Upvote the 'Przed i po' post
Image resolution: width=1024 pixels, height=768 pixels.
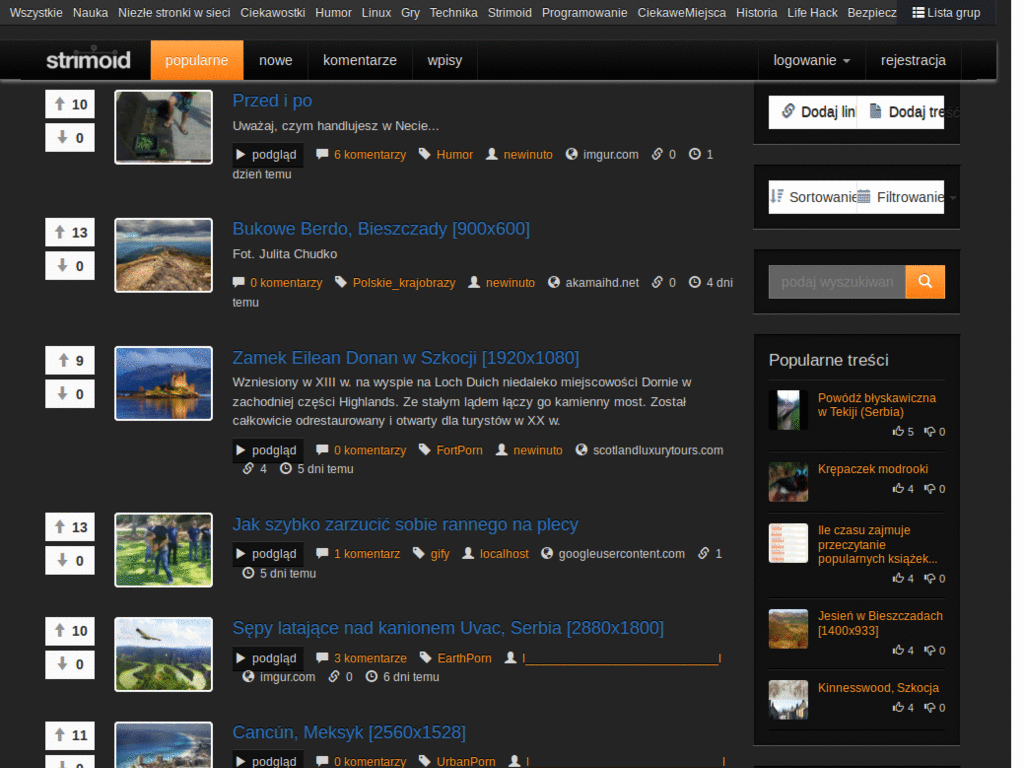70,104
